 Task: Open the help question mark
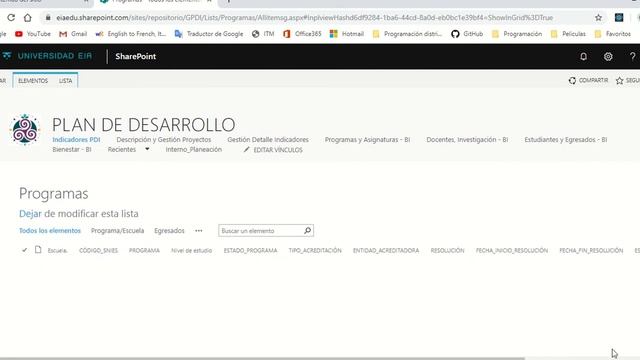pos(632,56)
